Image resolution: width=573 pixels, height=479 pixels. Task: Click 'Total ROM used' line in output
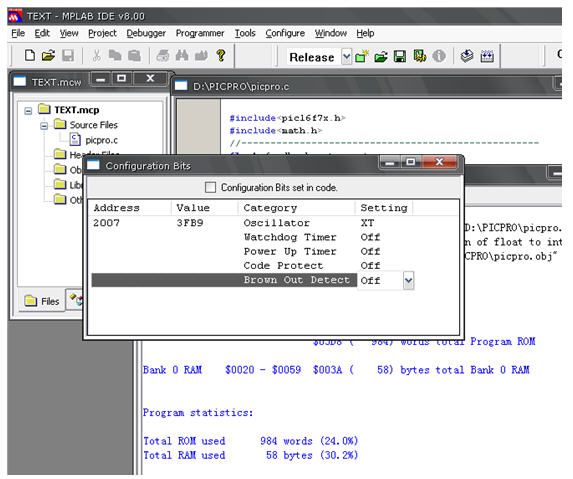pos(250,441)
